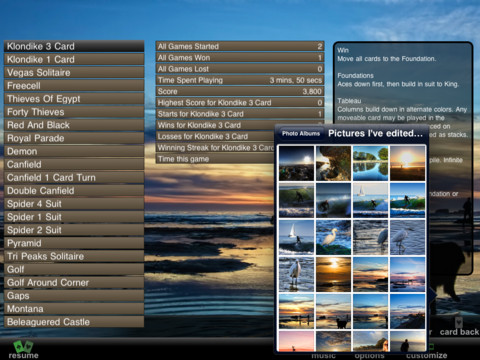Pick the cave rock arch photo
The image size is (480, 360).
333,163
